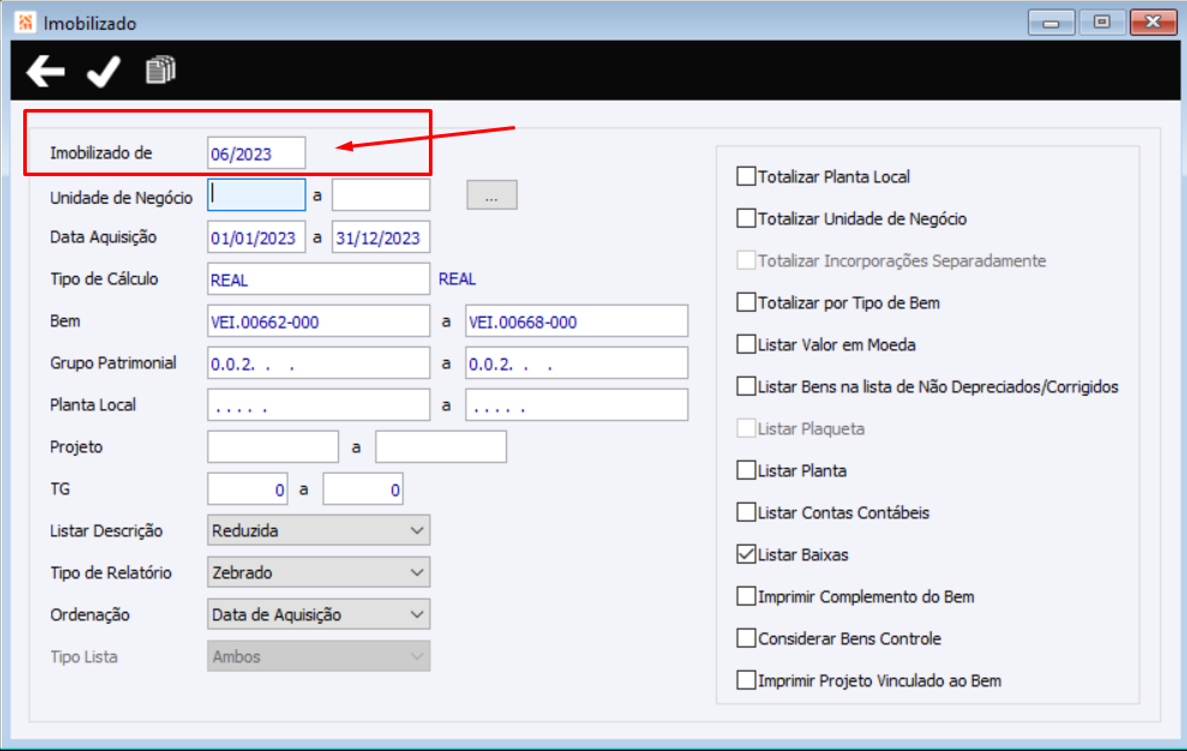Viewport: 1187px width, 751px height.
Task: Click first Planta Local field
Action: coord(319,405)
